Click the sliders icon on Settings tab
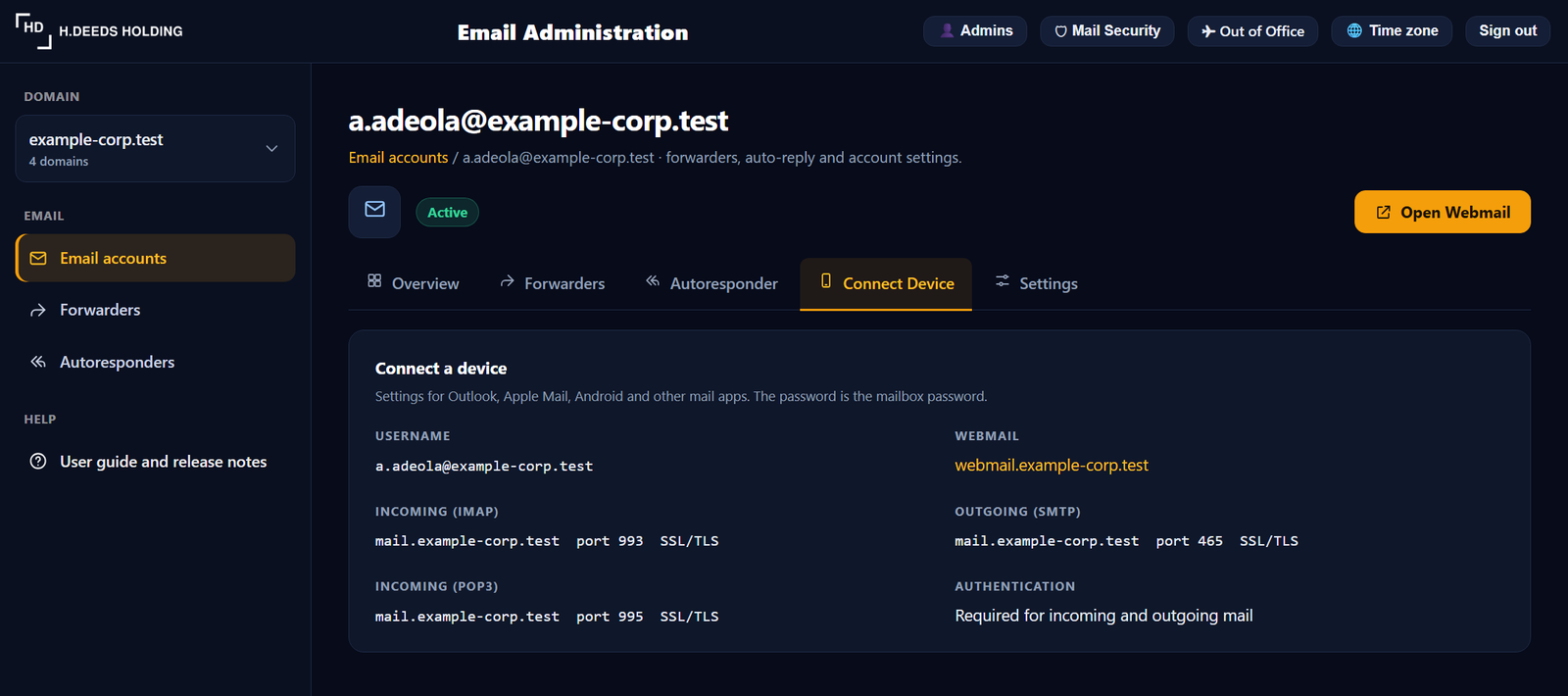This screenshot has height=696, width=1568. point(1002,281)
